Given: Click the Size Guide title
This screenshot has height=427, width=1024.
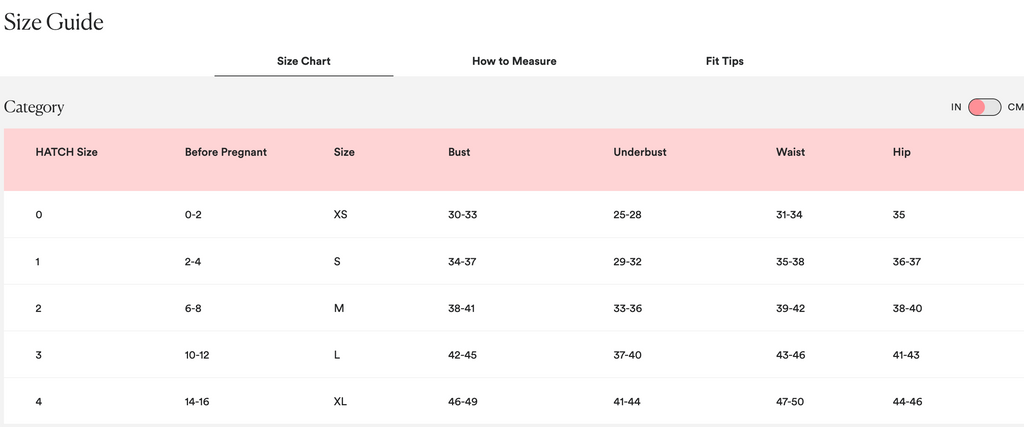Looking at the screenshot, I should click(x=54, y=22).
